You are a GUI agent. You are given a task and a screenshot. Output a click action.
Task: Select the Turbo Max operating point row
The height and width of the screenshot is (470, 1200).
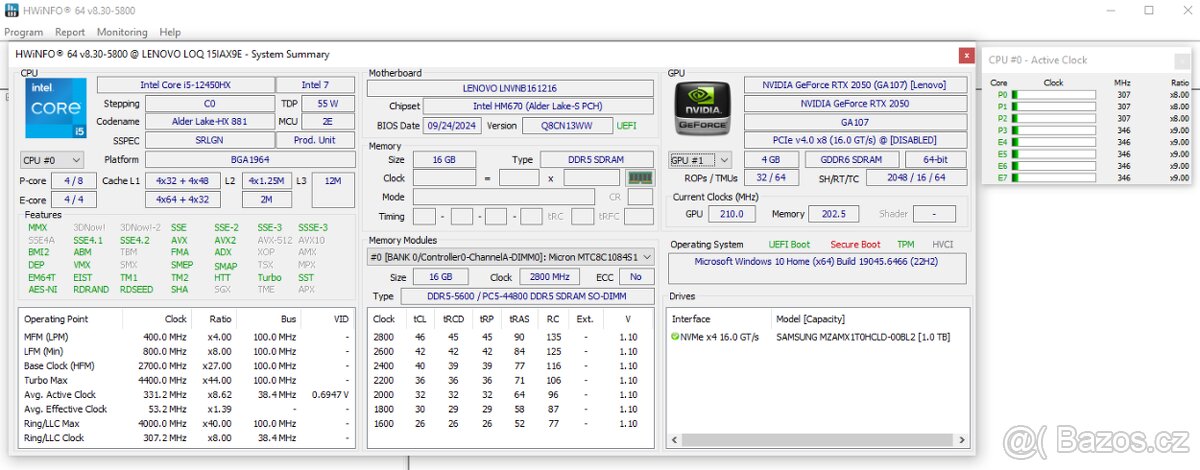(x=187, y=380)
